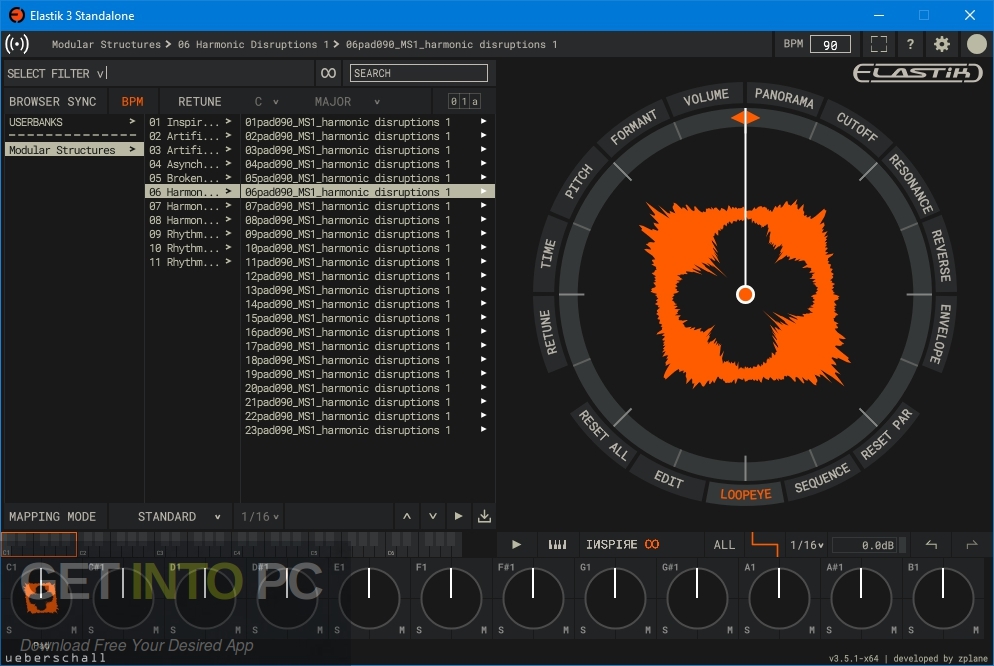Open the SELECT FILTER dropdown

pyautogui.click(x=56, y=74)
